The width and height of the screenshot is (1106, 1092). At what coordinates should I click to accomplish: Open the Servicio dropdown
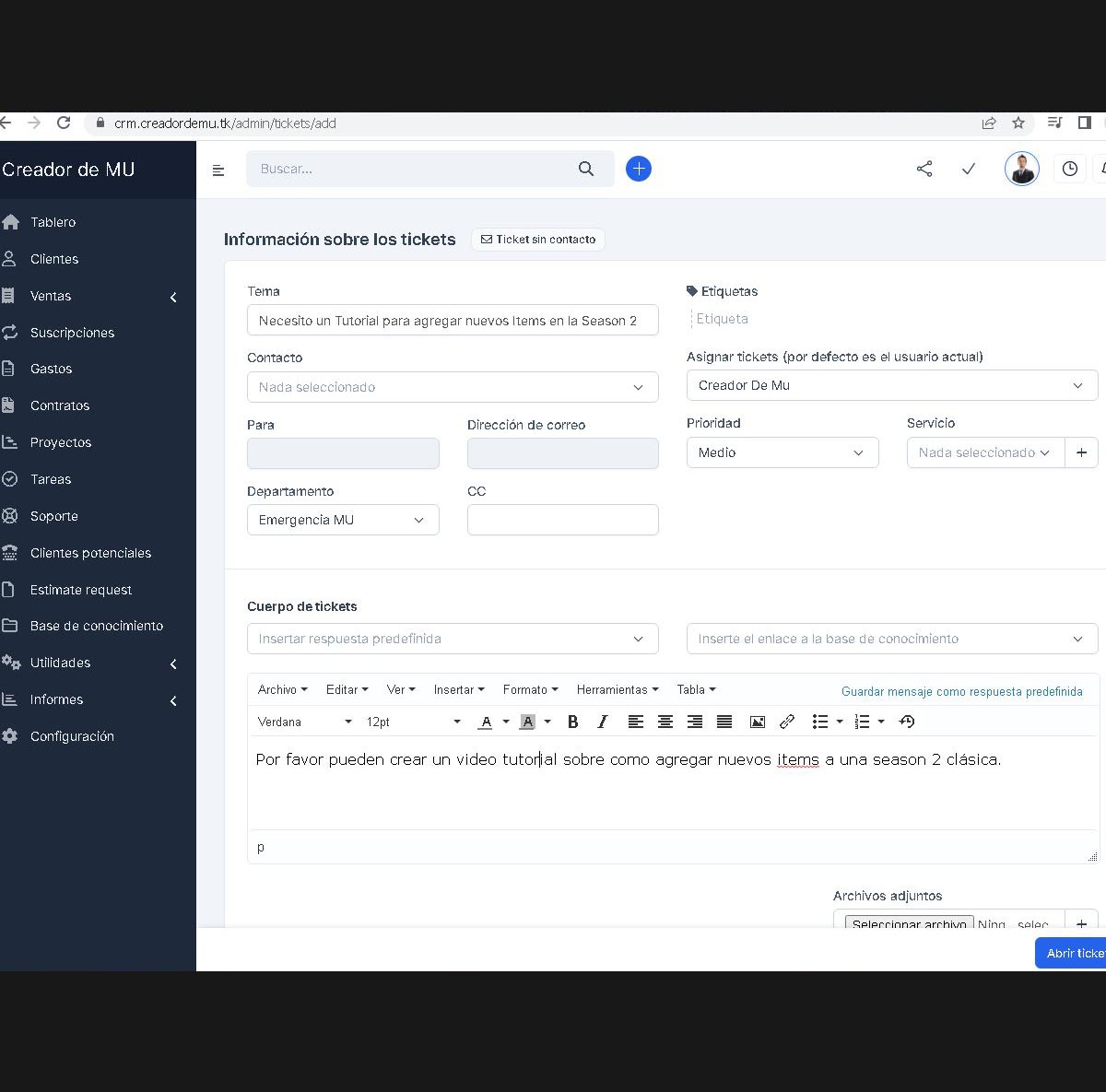coord(985,452)
